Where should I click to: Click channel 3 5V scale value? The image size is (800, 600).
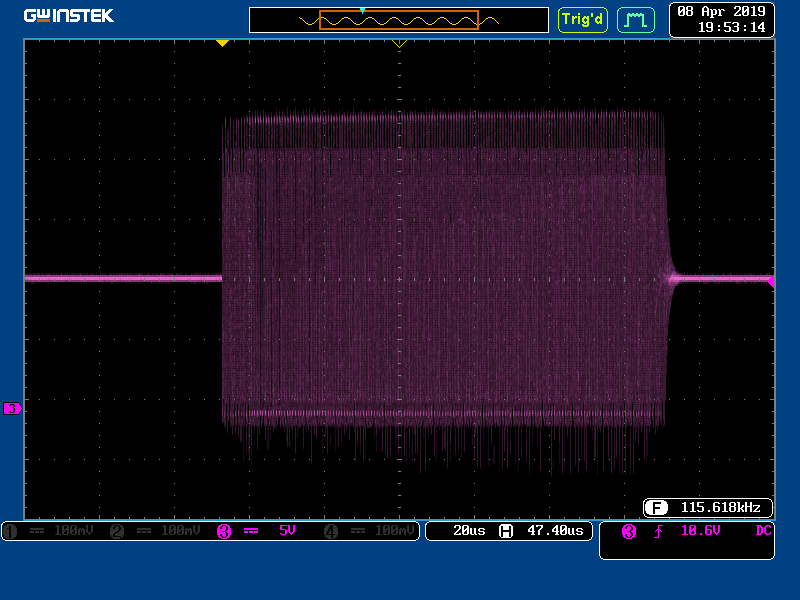point(287,531)
